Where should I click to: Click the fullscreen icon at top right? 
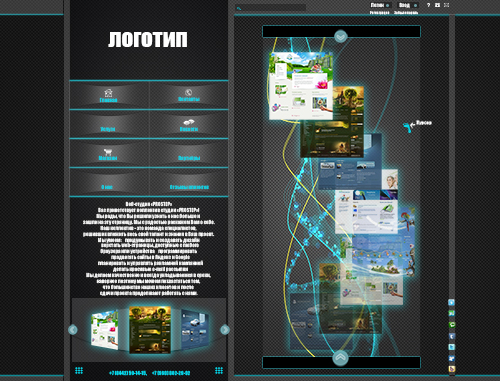coord(447,5)
